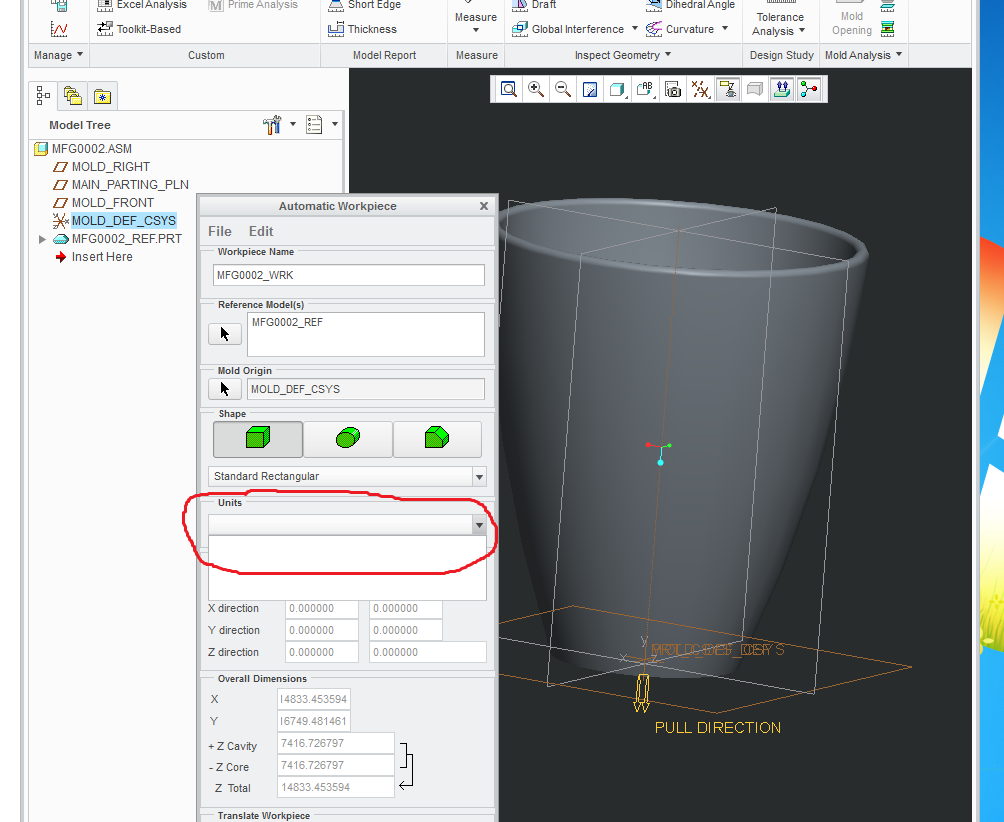Click the Refit model icon
Screen dimensions: 1004x822
coord(509,89)
